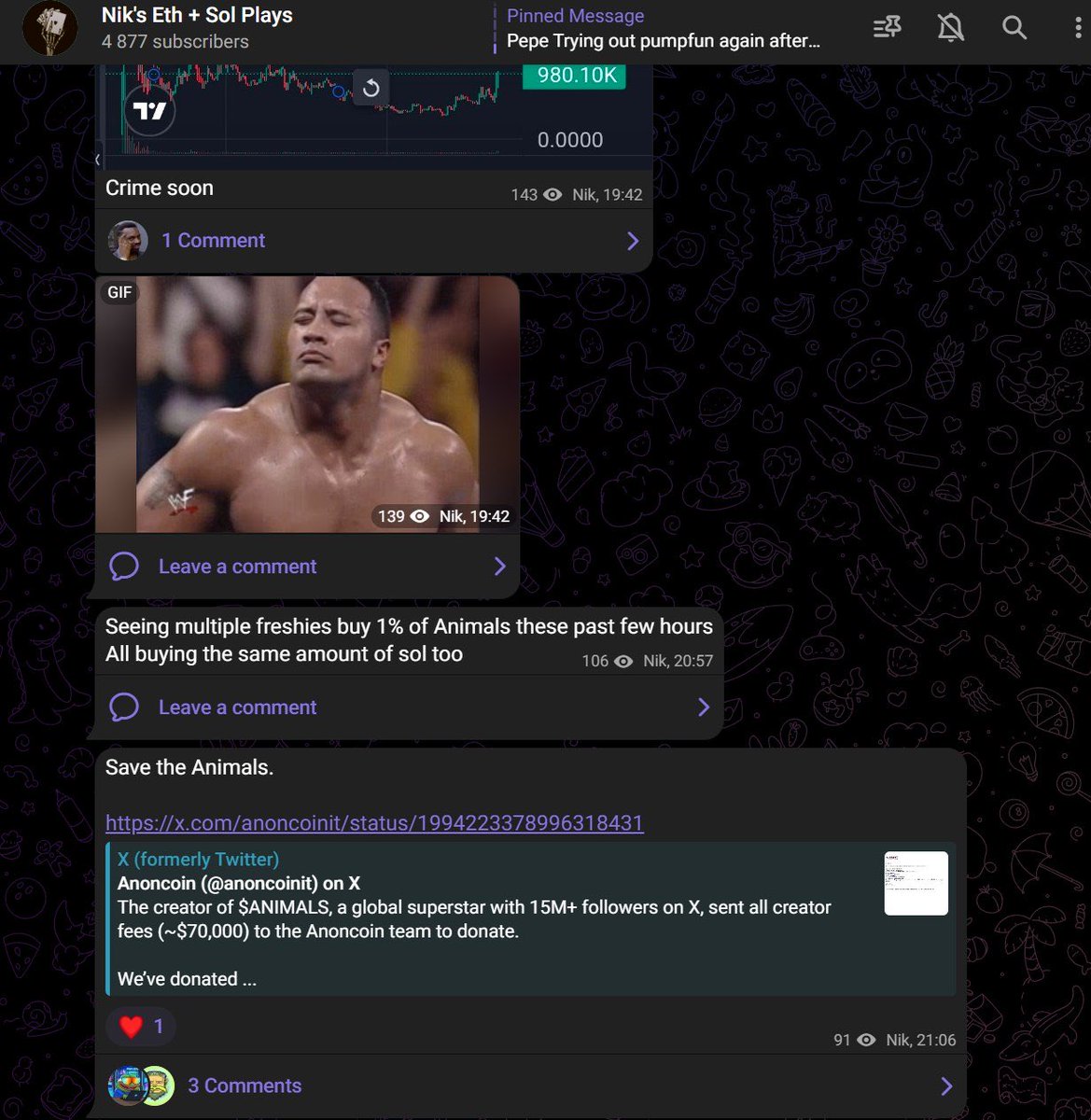Screen dimensions: 1091x1120
Task: Click the 0.0000 chart axis value
Action: [570, 140]
